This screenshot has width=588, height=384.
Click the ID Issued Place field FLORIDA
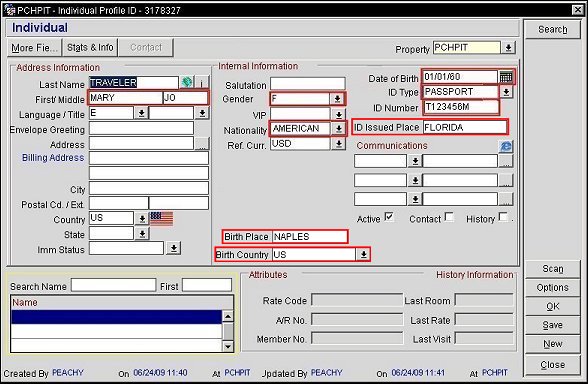(x=465, y=128)
